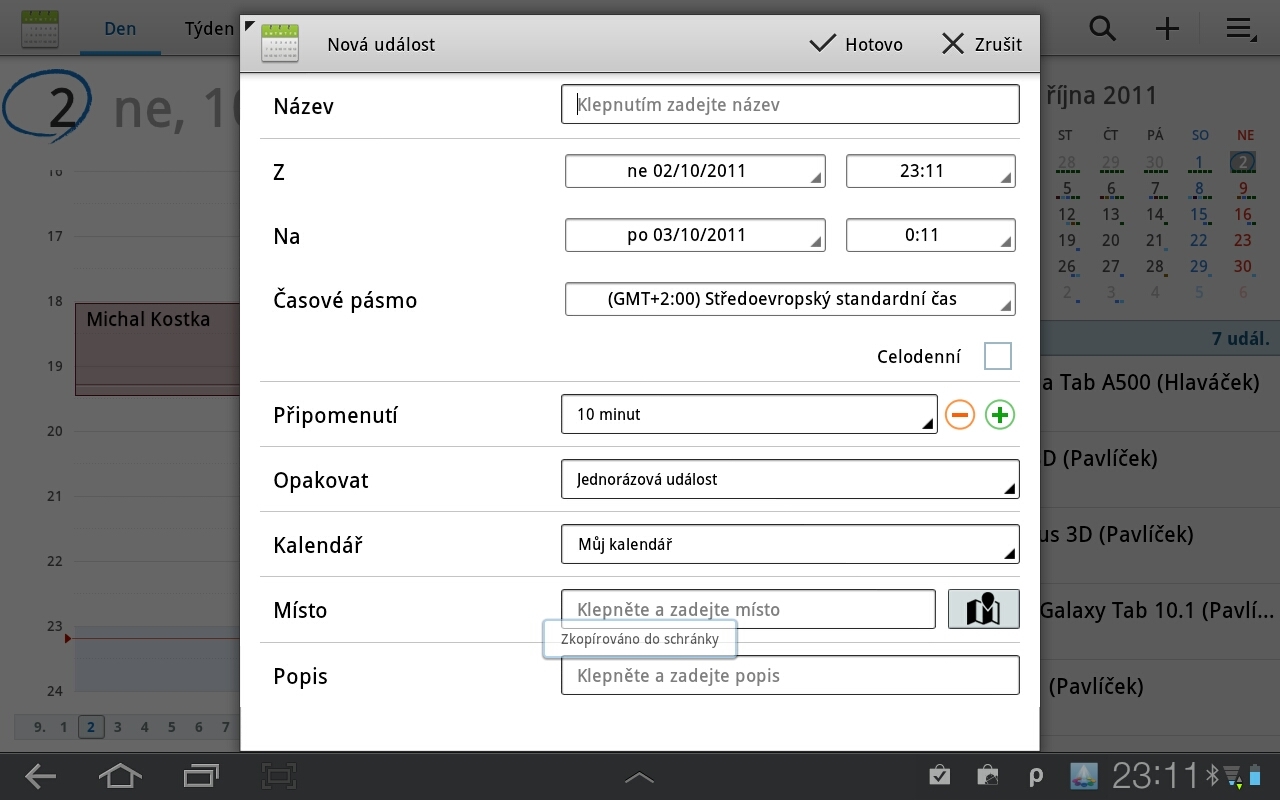The height and width of the screenshot is (800, 1280).
Task: Switch to the Den tab
Action: pos(120,28)
